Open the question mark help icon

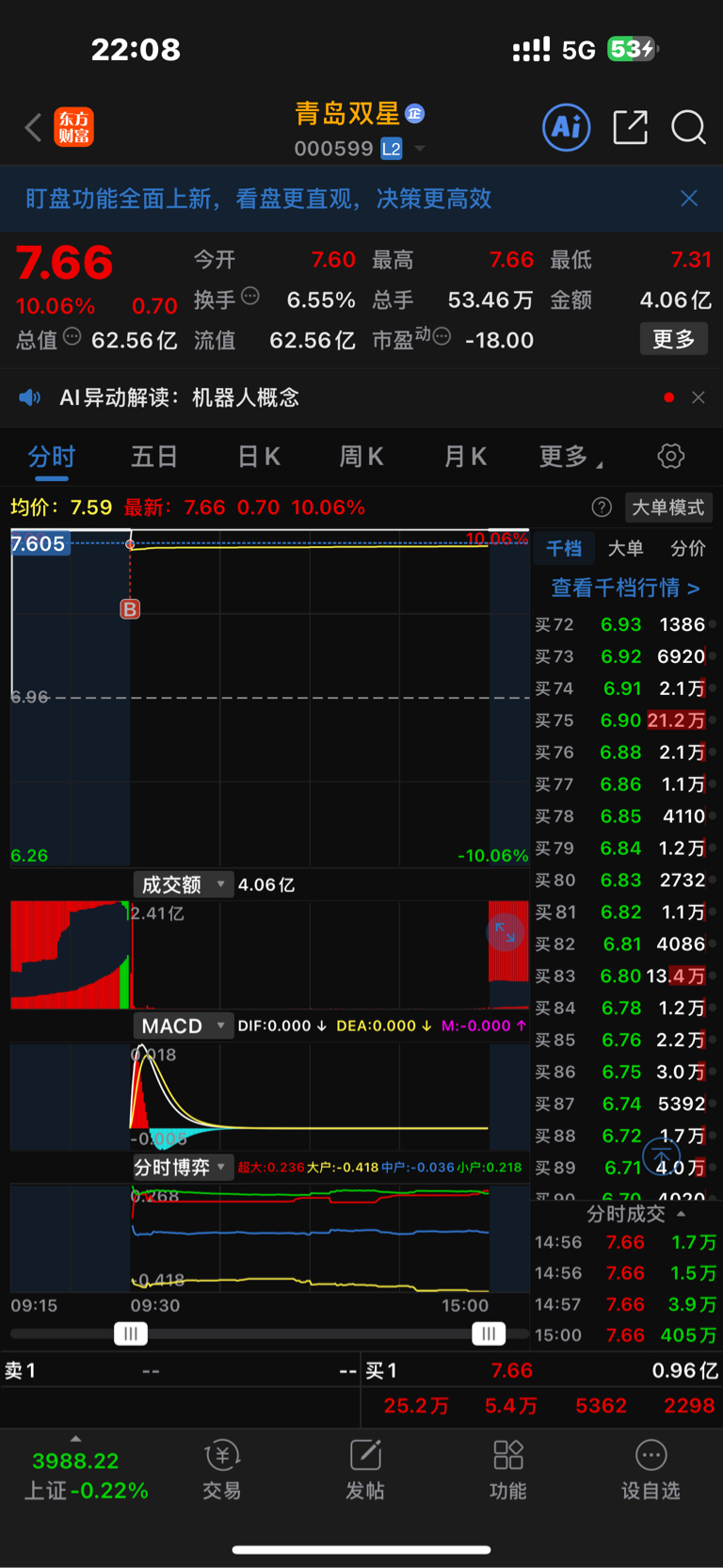tap(602, 508)
